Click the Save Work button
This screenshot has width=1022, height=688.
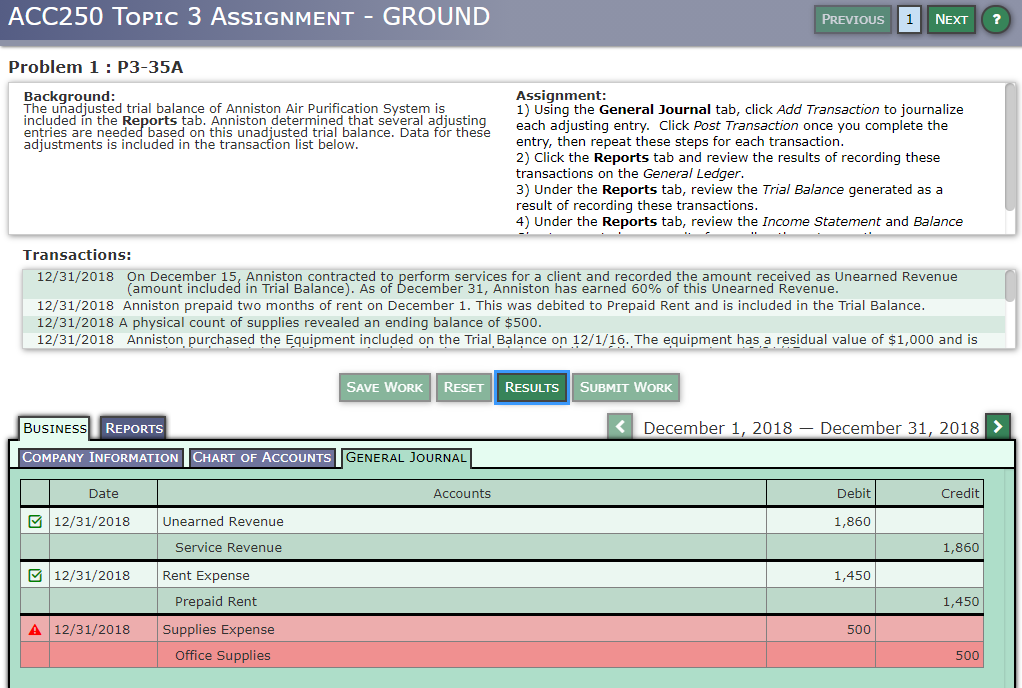click(x=384, y=387)
